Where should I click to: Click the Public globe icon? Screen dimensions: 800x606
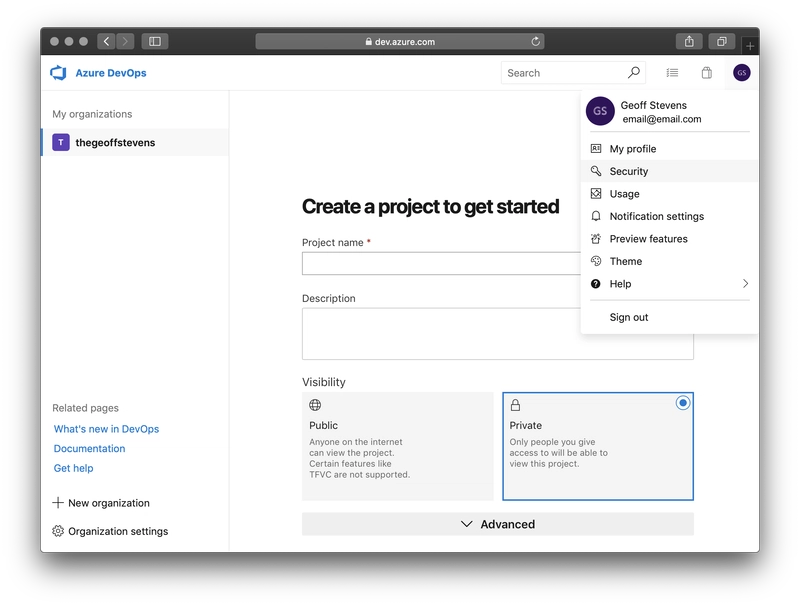click(x=315, y=405)
